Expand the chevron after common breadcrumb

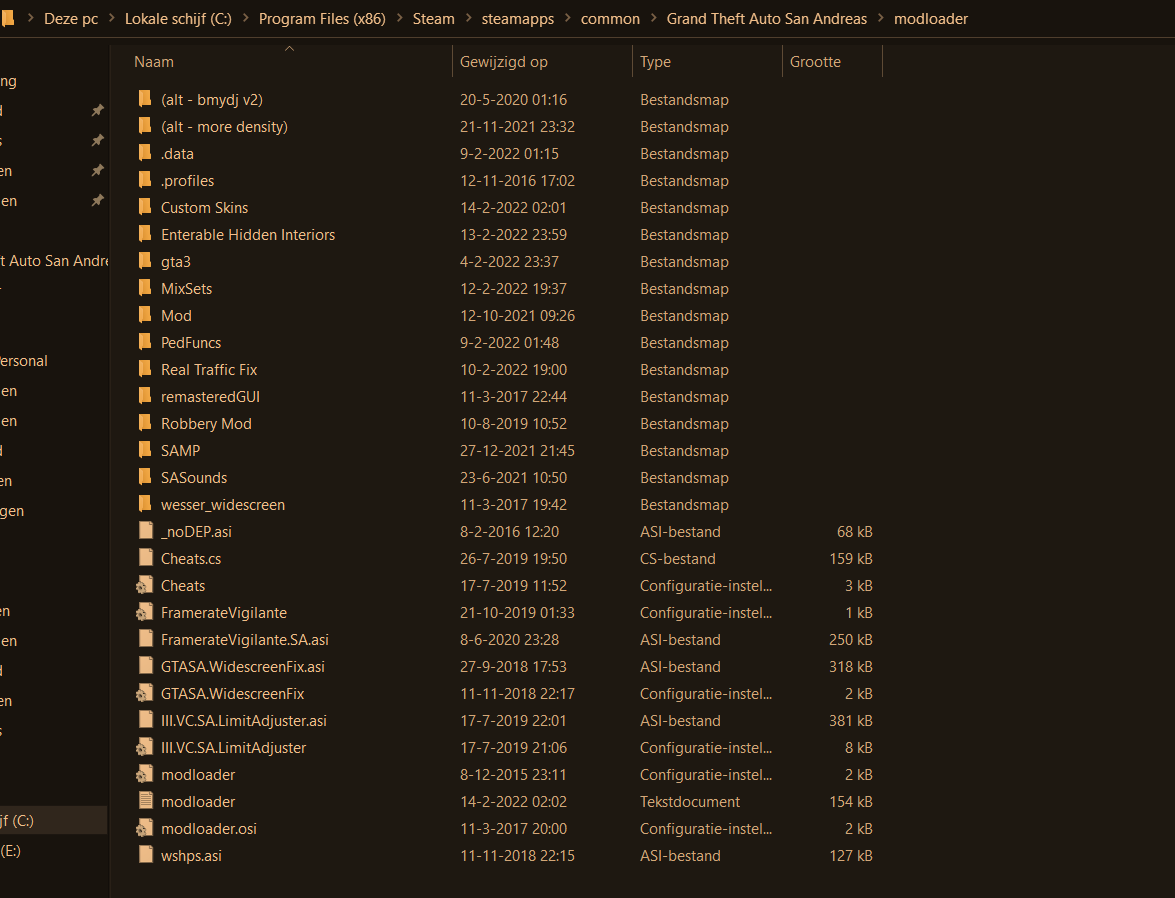653,18
